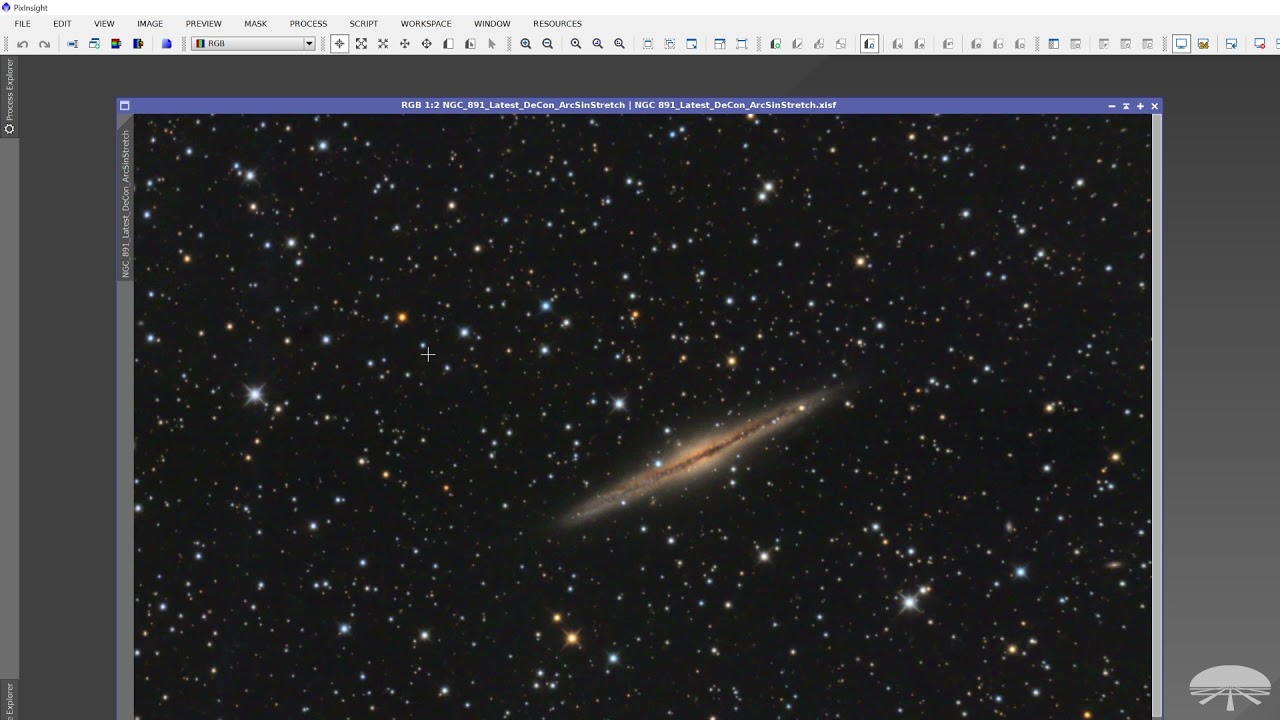Click the Zoom to Fit magnifier icon

coord(598,44)
